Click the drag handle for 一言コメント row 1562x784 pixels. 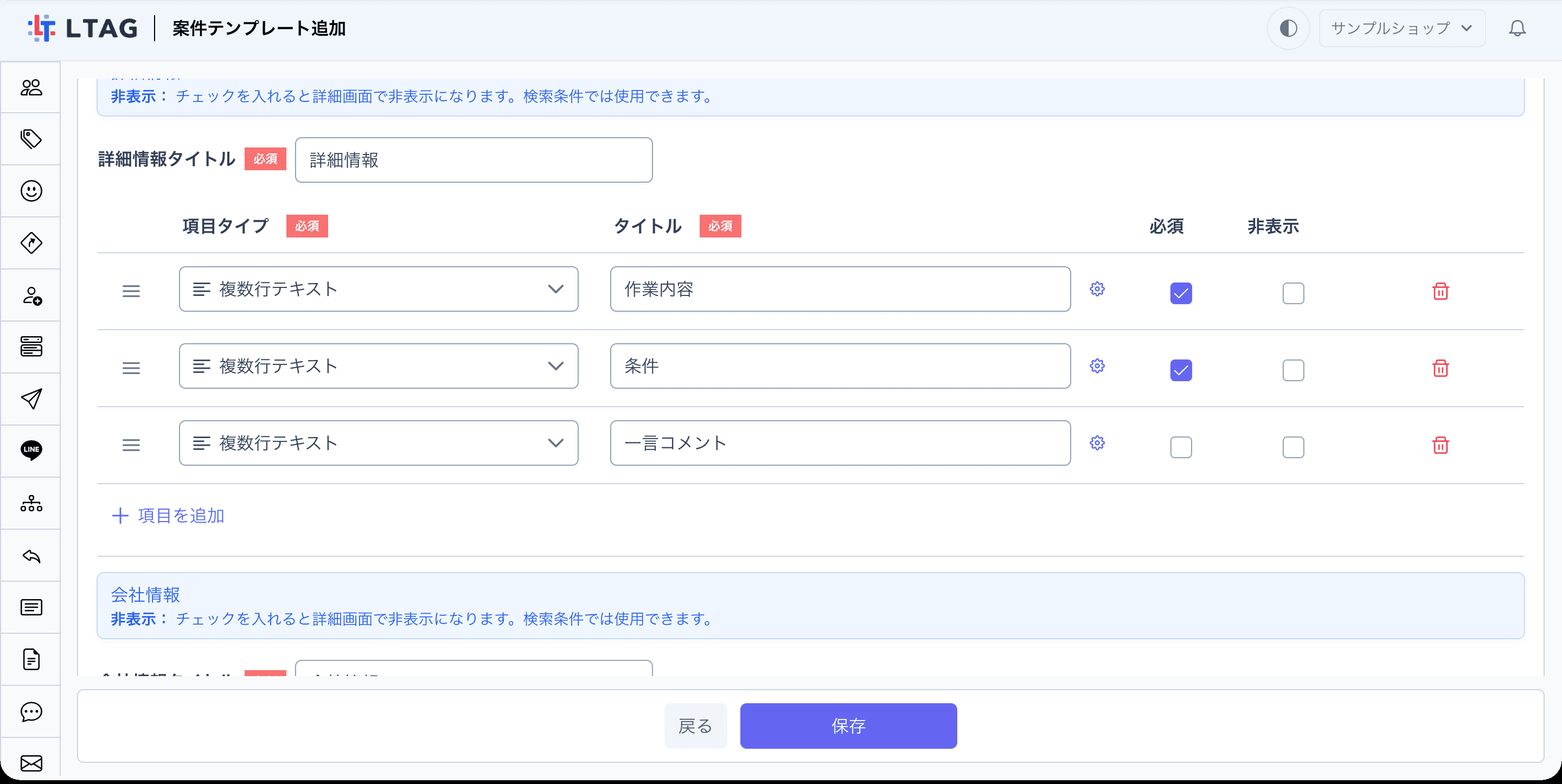pos(131,446)
